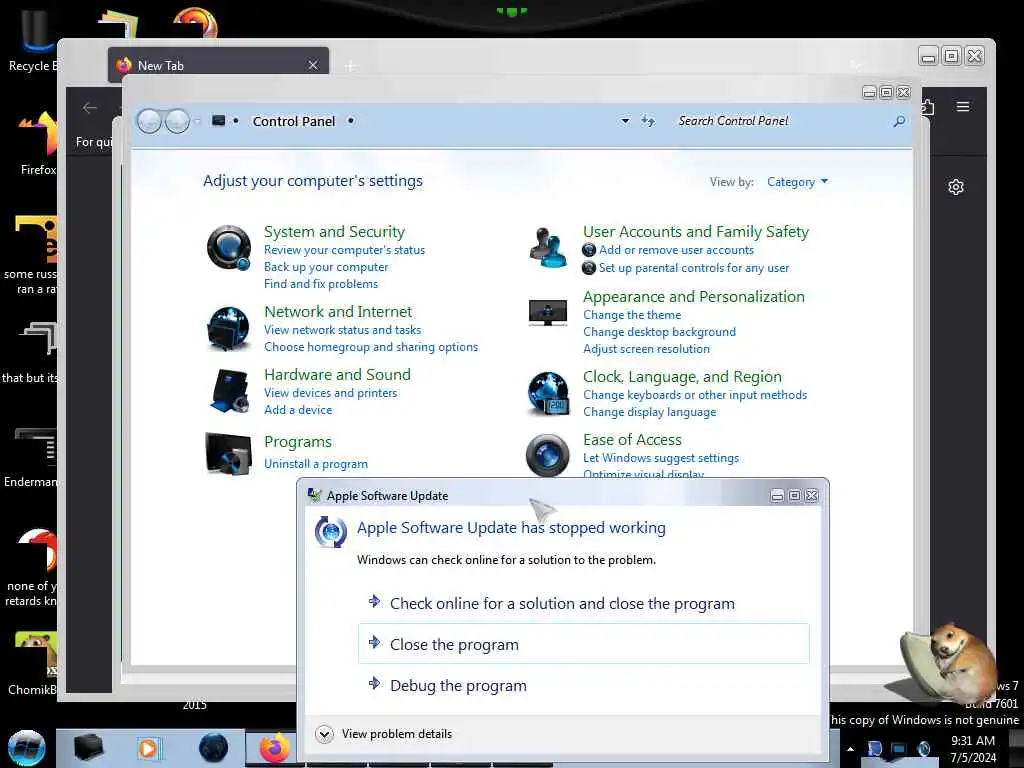The image size is (1024, 768).
Task: Click the Ease of Access icon
Action: pos(548,455)
